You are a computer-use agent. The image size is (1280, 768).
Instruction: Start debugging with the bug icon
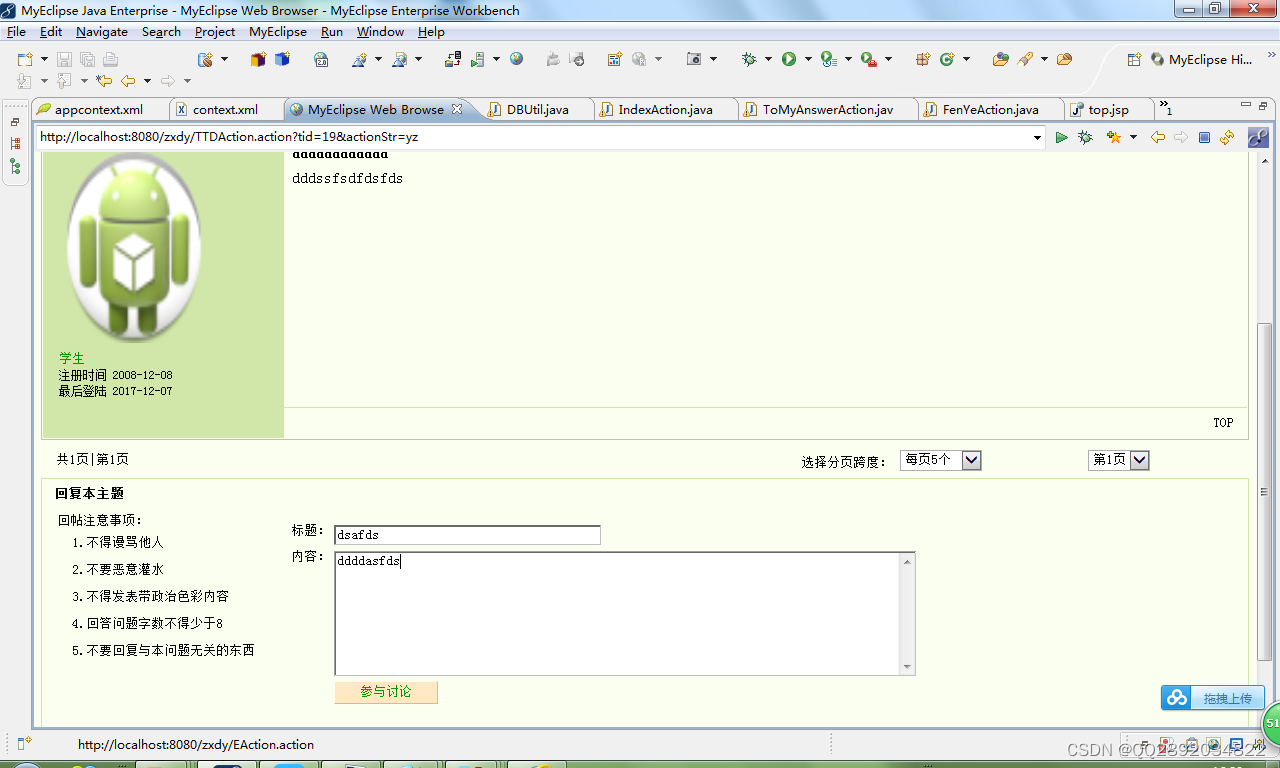pos(749,60)
